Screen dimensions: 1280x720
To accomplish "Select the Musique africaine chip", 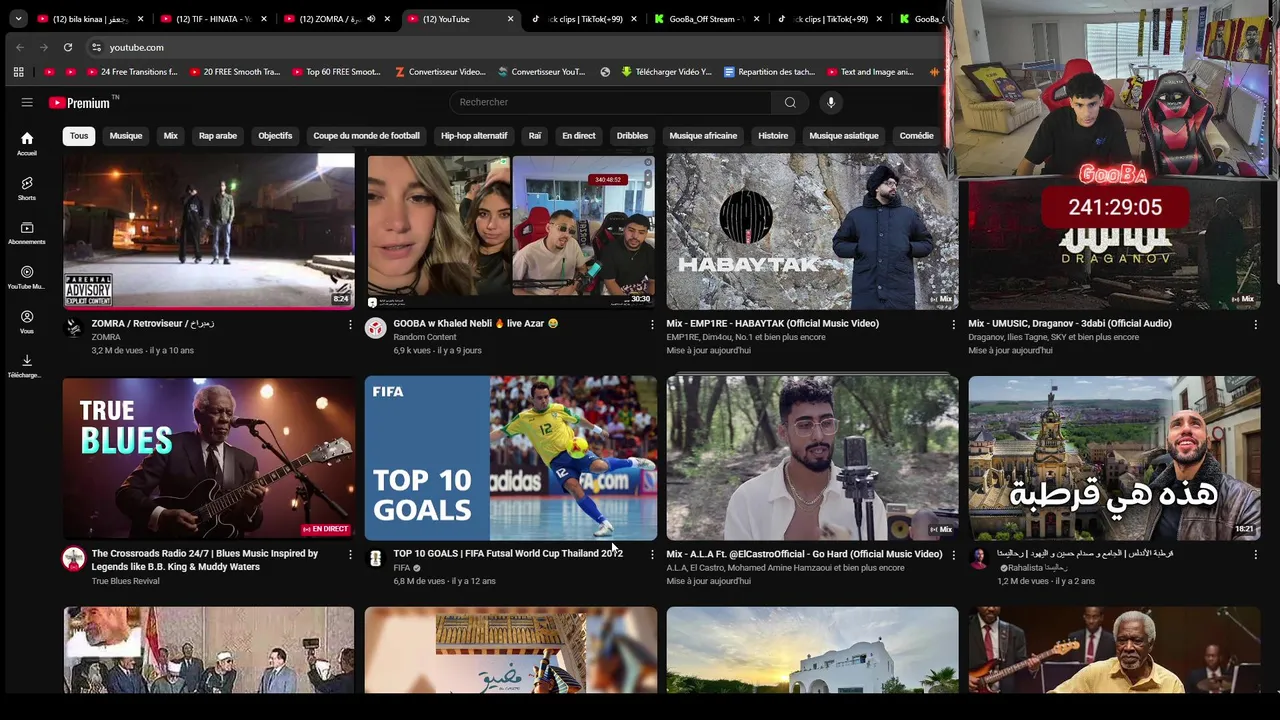I will click(x=703, y=136).
